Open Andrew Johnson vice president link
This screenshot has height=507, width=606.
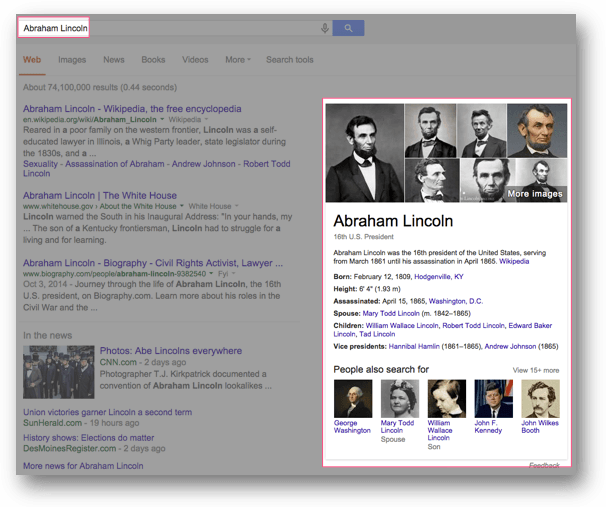pyautogui.click(x=510, y=347)
